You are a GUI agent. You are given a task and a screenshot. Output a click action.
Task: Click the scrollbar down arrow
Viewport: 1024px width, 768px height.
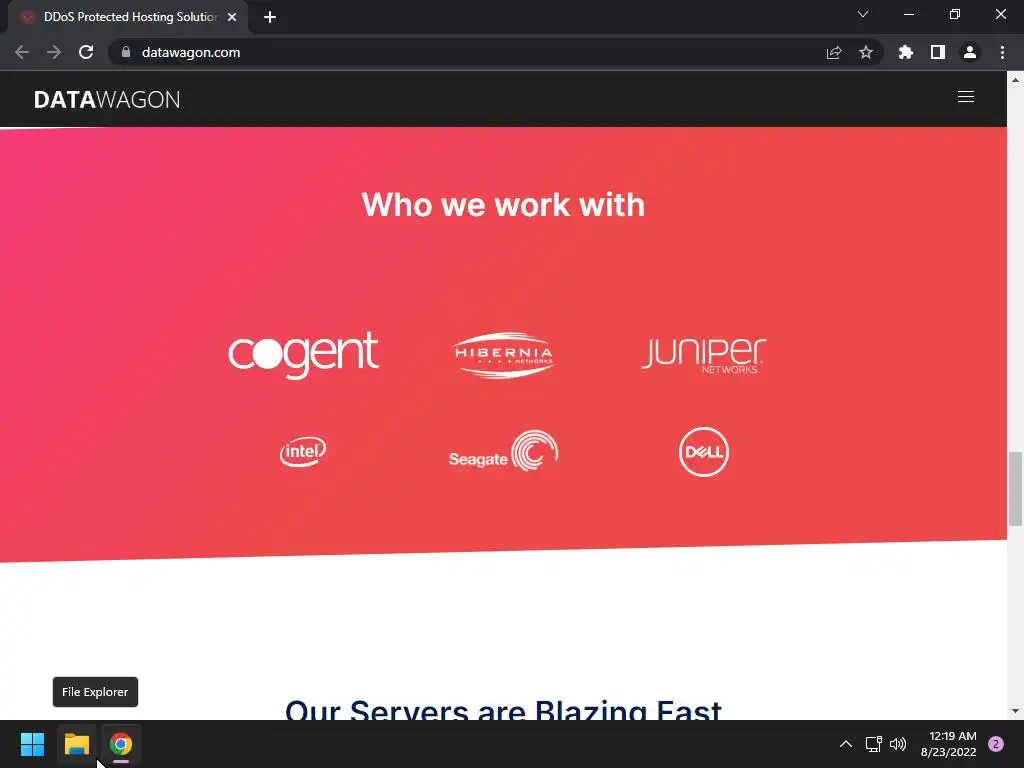tap(1016, 711)
